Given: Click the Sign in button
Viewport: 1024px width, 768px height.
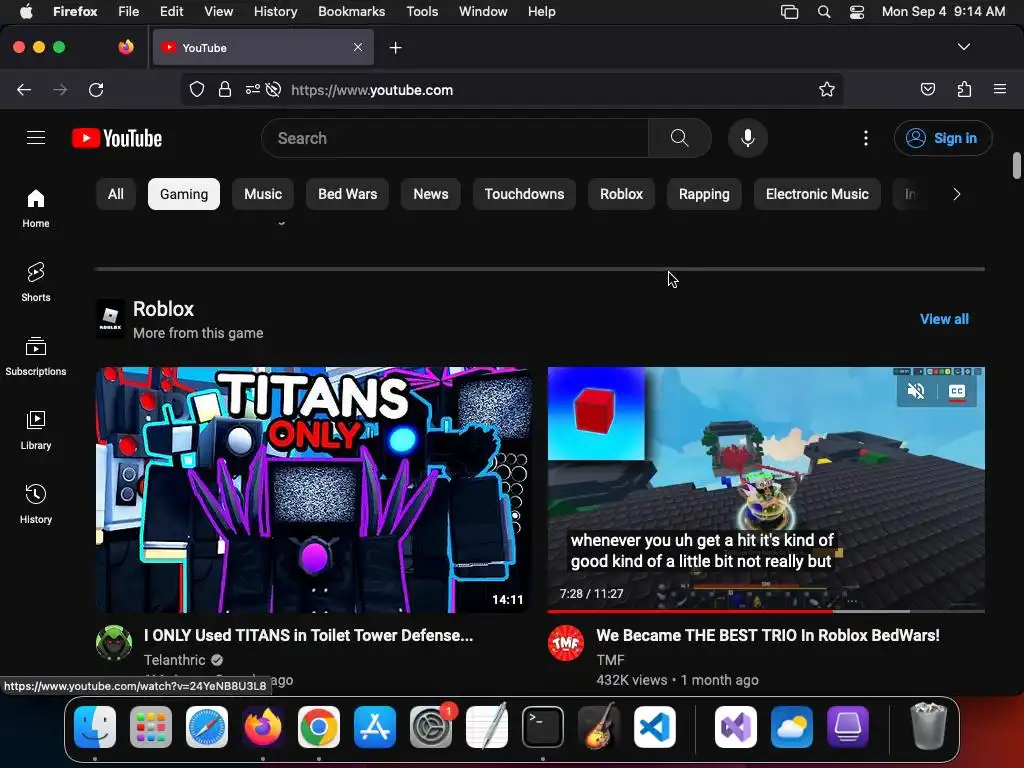Looking at the screenshot, I should pos(942,138).
